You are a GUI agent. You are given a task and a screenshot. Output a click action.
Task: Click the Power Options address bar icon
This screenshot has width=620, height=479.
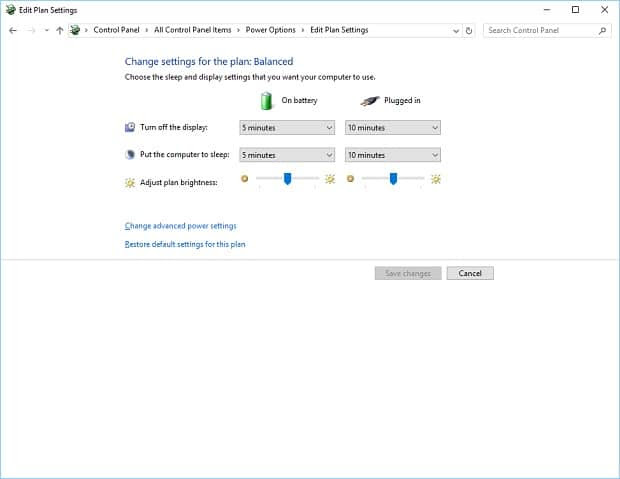tap(75, 30)
